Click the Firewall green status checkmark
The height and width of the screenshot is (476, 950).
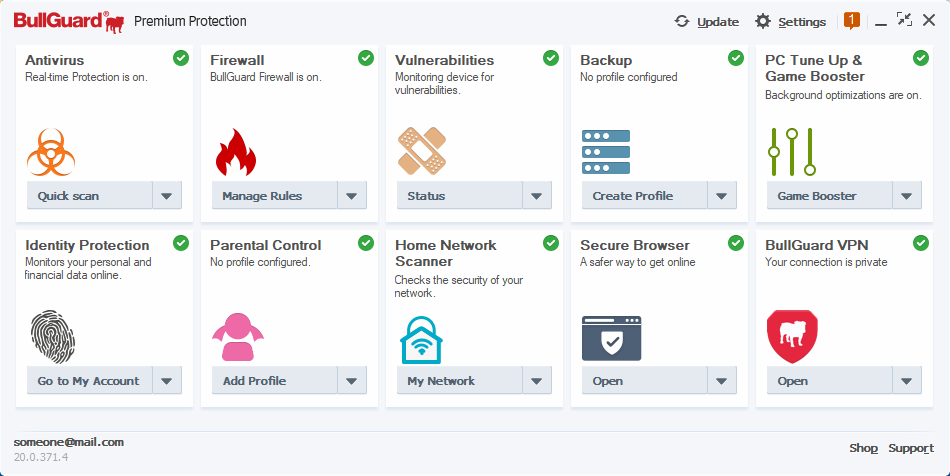(x=366, y=58)
